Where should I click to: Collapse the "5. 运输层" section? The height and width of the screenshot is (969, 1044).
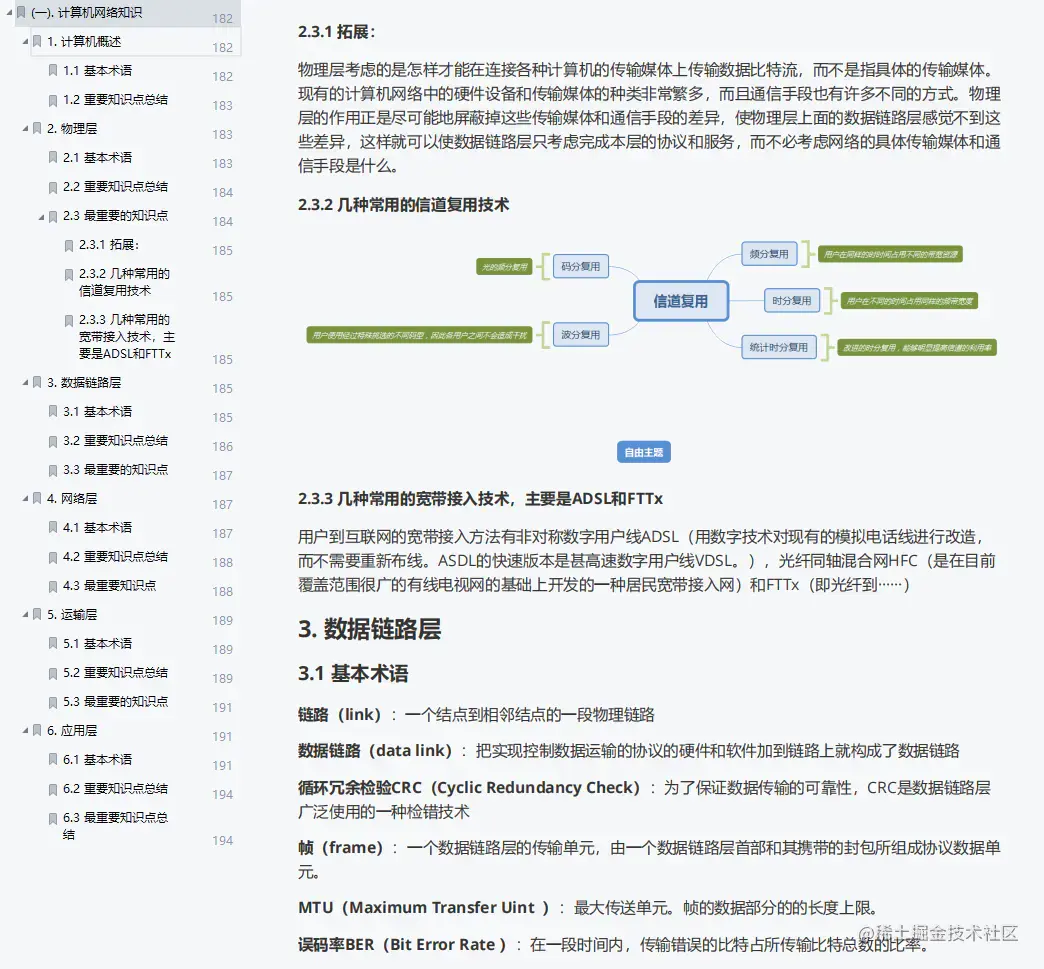pyautogui.click(x=24, y=615)
